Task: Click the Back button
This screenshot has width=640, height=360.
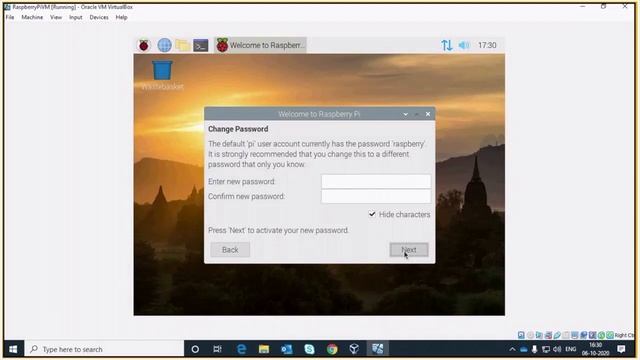Action: point(230,250)
